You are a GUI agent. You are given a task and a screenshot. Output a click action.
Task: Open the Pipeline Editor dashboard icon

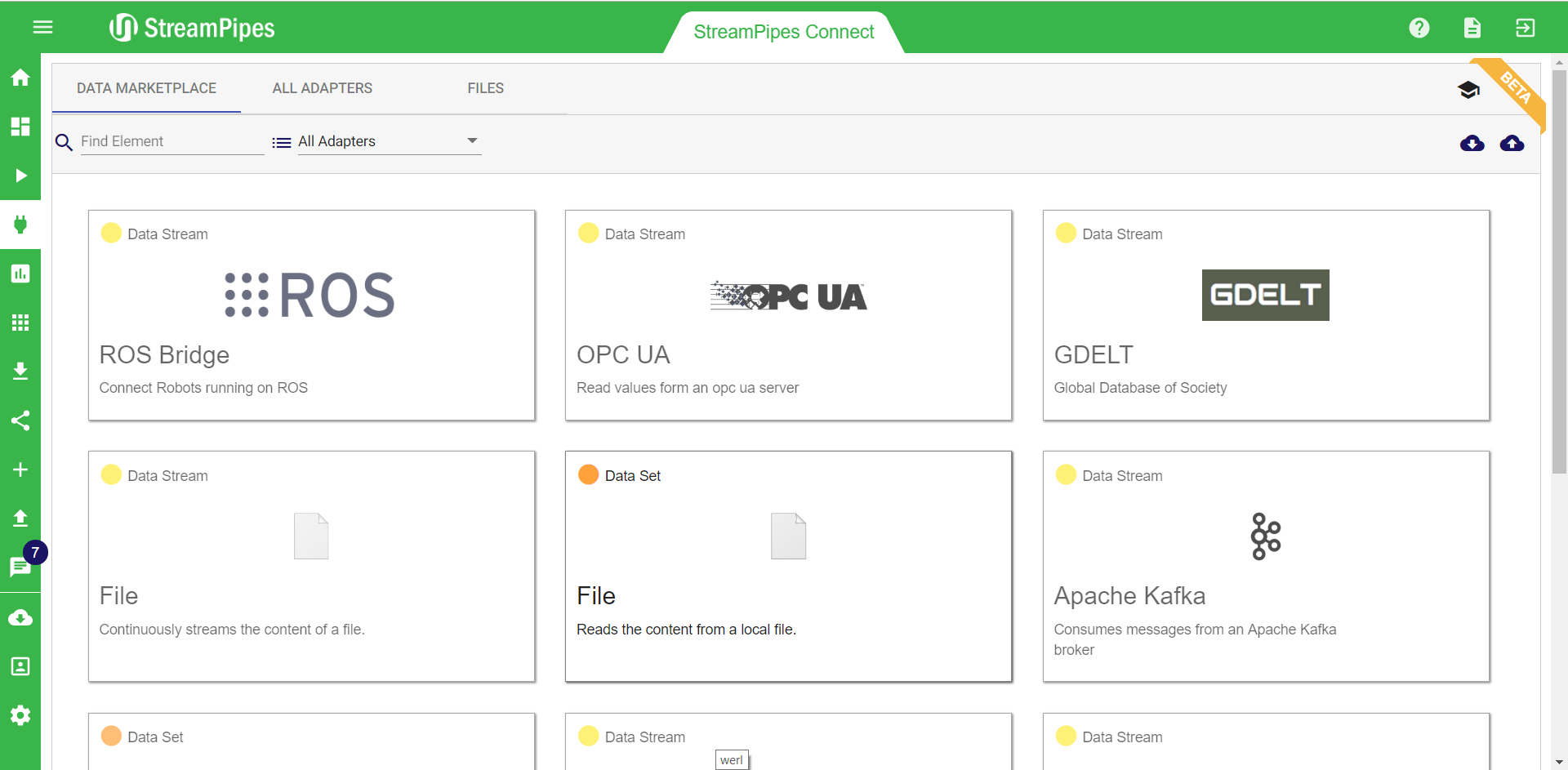coord(20,127)
